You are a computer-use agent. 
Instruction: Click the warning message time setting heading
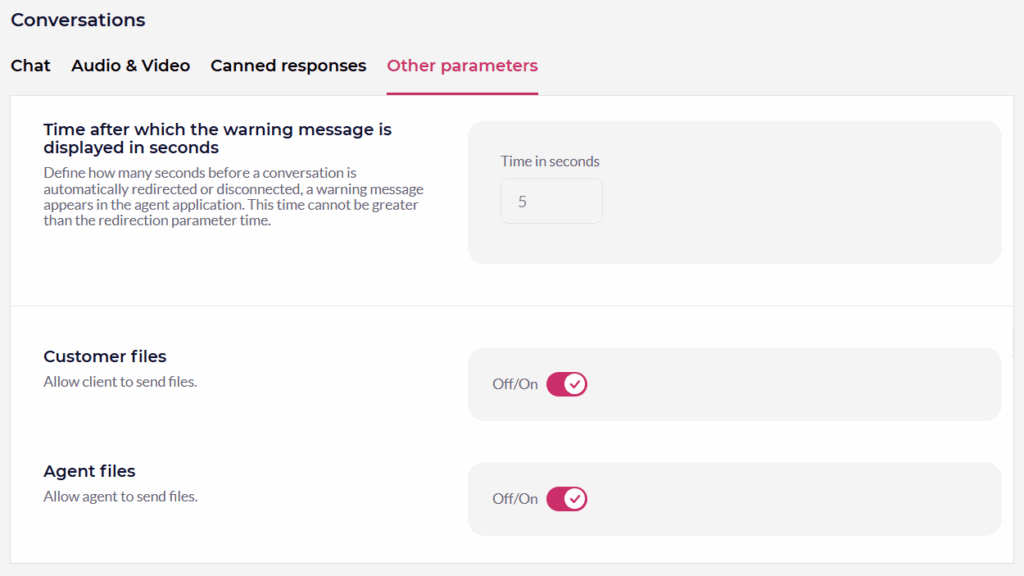coord(217,138)
